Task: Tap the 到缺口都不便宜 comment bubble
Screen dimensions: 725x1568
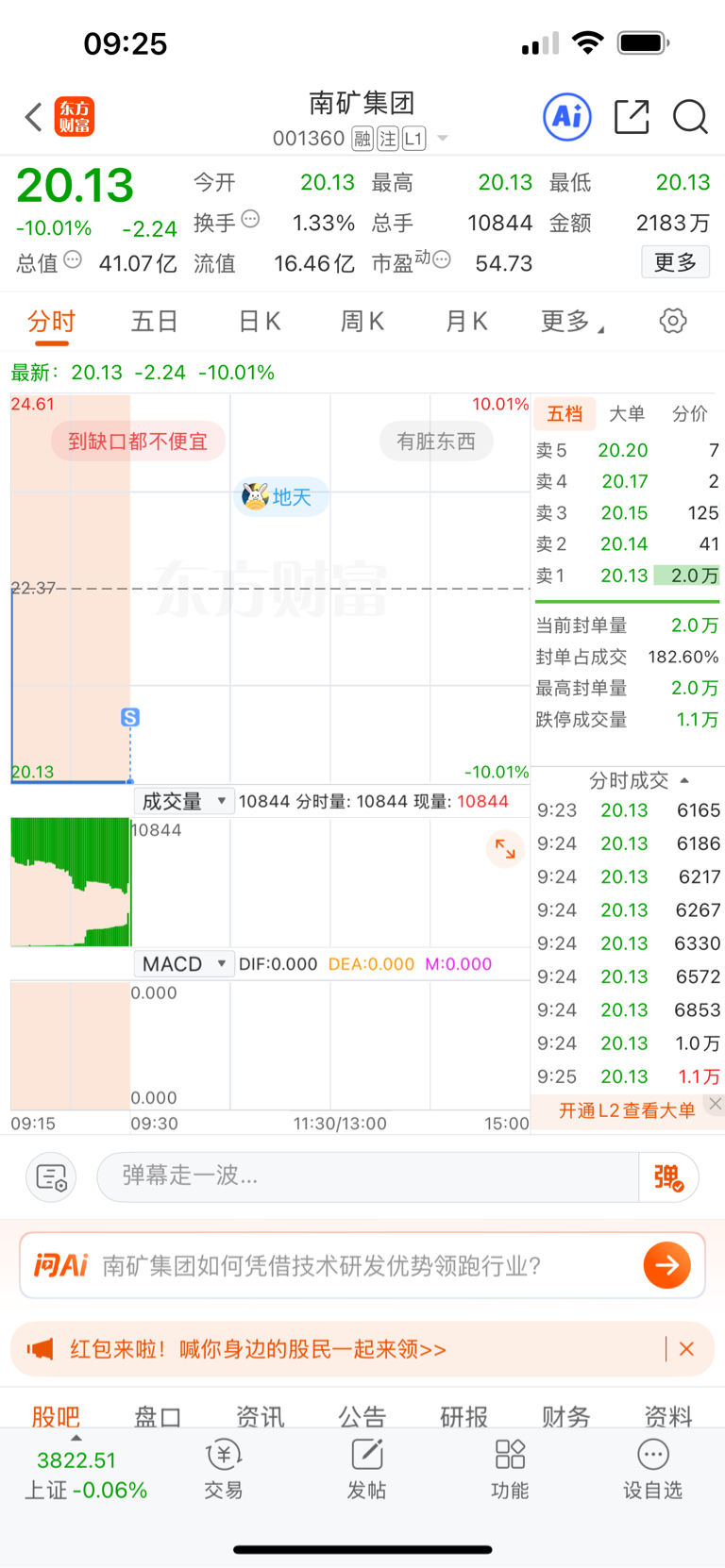Action: pos(138,441)
